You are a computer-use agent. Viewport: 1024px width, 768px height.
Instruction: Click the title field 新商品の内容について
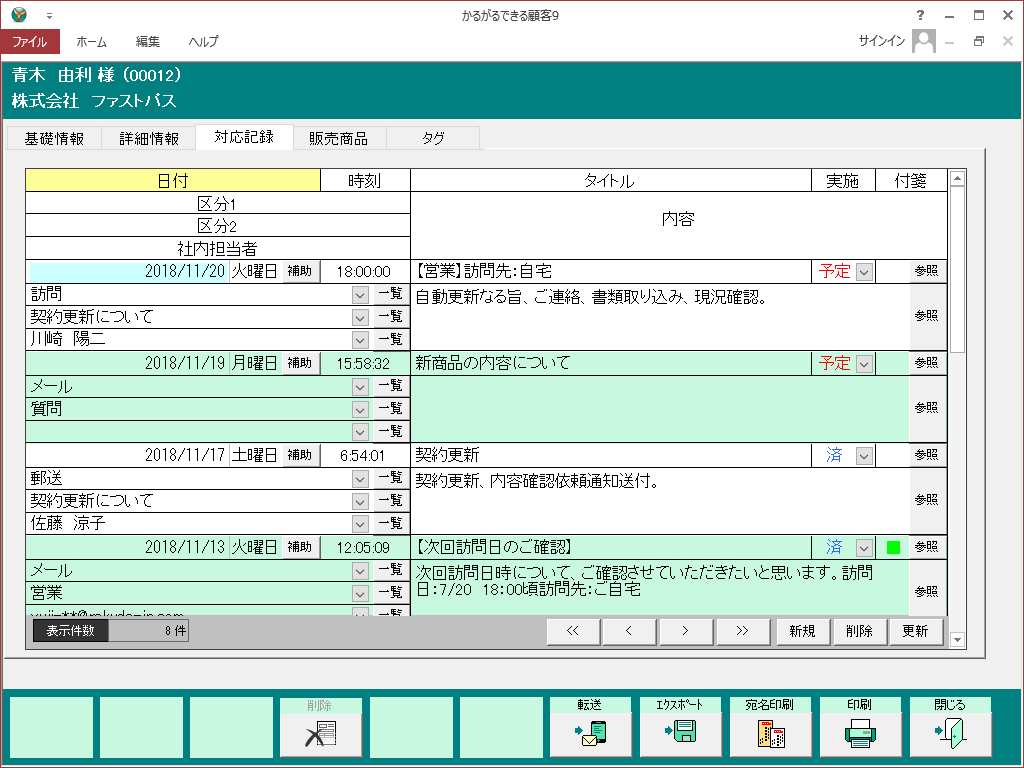[x=610, y=363]
